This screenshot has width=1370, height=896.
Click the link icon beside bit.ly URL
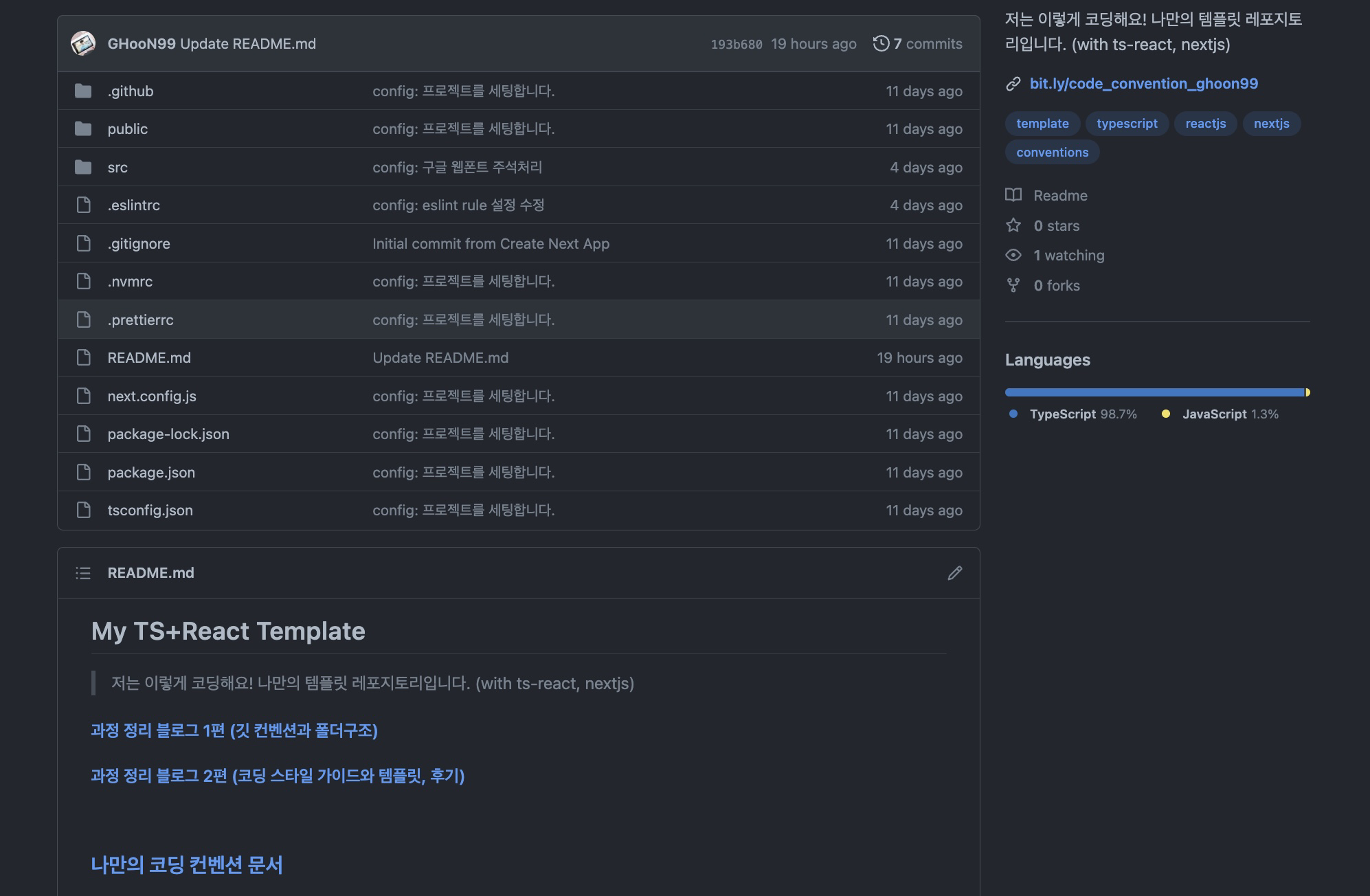[1013, 84]
